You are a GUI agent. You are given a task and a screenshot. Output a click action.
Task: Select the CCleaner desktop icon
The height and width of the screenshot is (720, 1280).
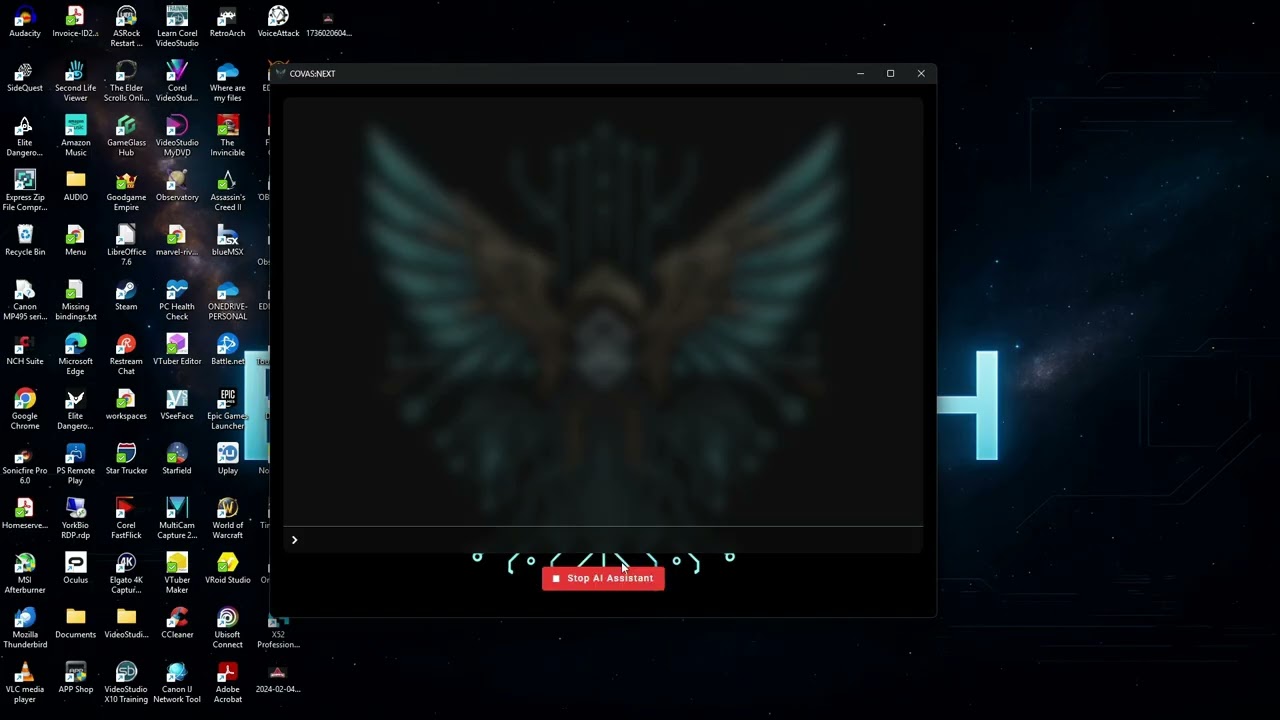coord(177,623)
